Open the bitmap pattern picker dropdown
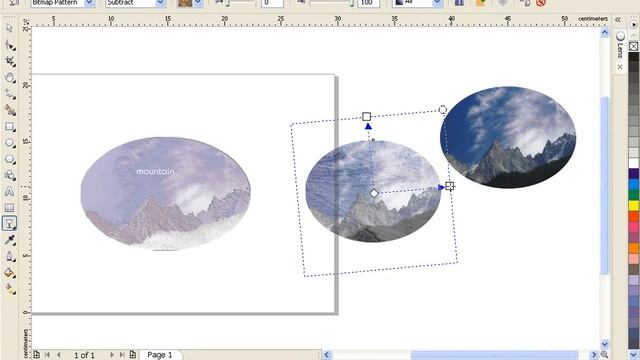Image resolution: width=640 pixels, height=360 pixels. tap(198, 3)
